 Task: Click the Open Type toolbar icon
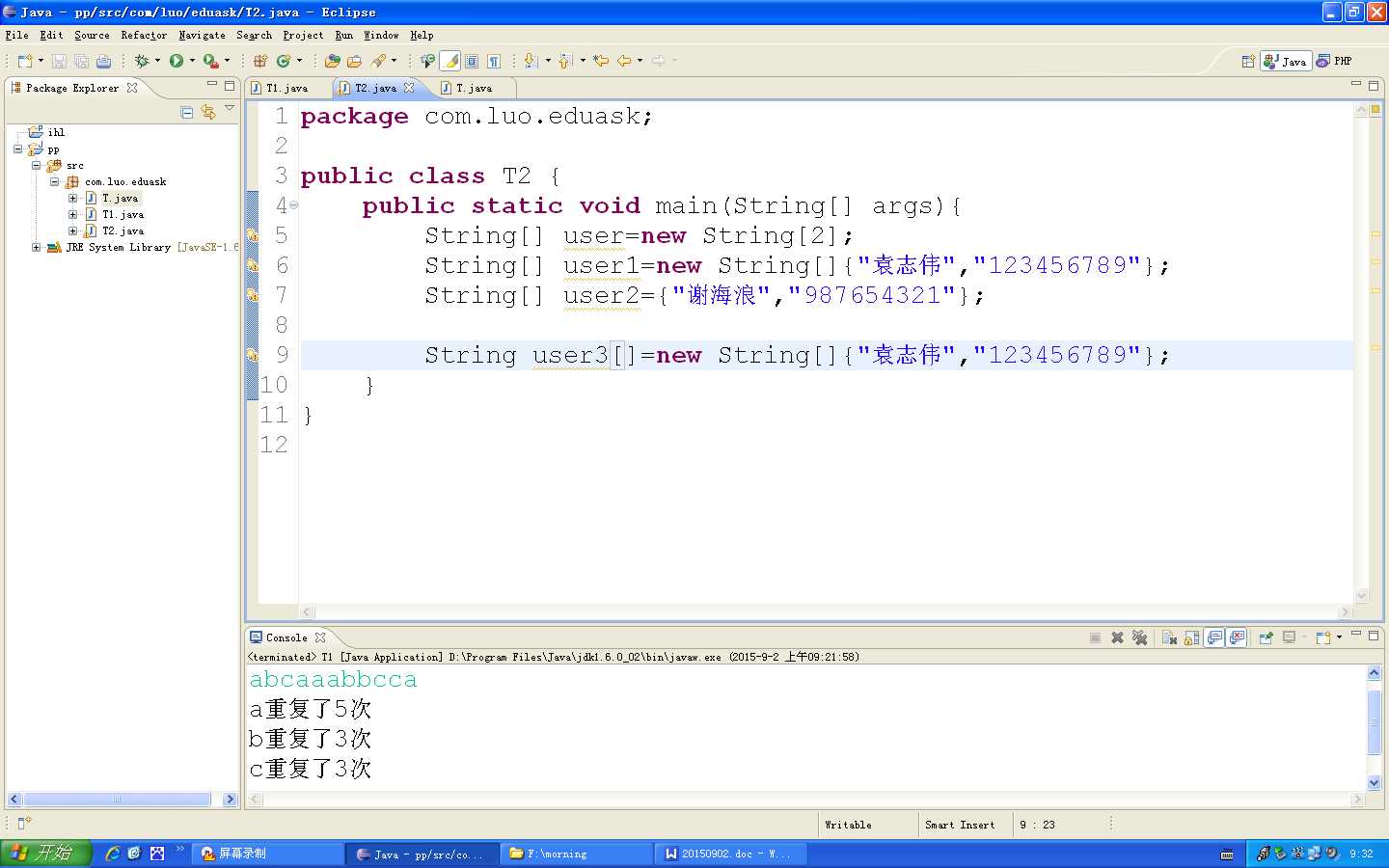pyautogui.click(x=332, y=61)
